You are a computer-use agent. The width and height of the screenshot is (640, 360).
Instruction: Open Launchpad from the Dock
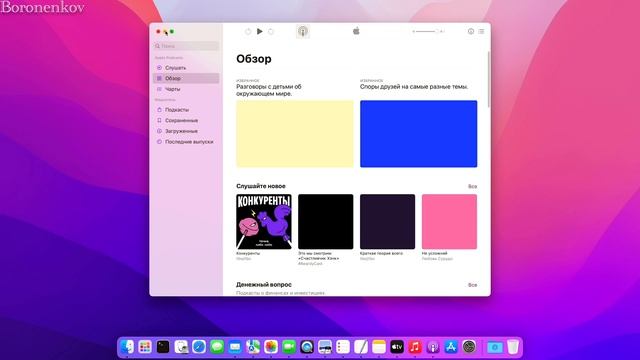(x=145, y=347)
